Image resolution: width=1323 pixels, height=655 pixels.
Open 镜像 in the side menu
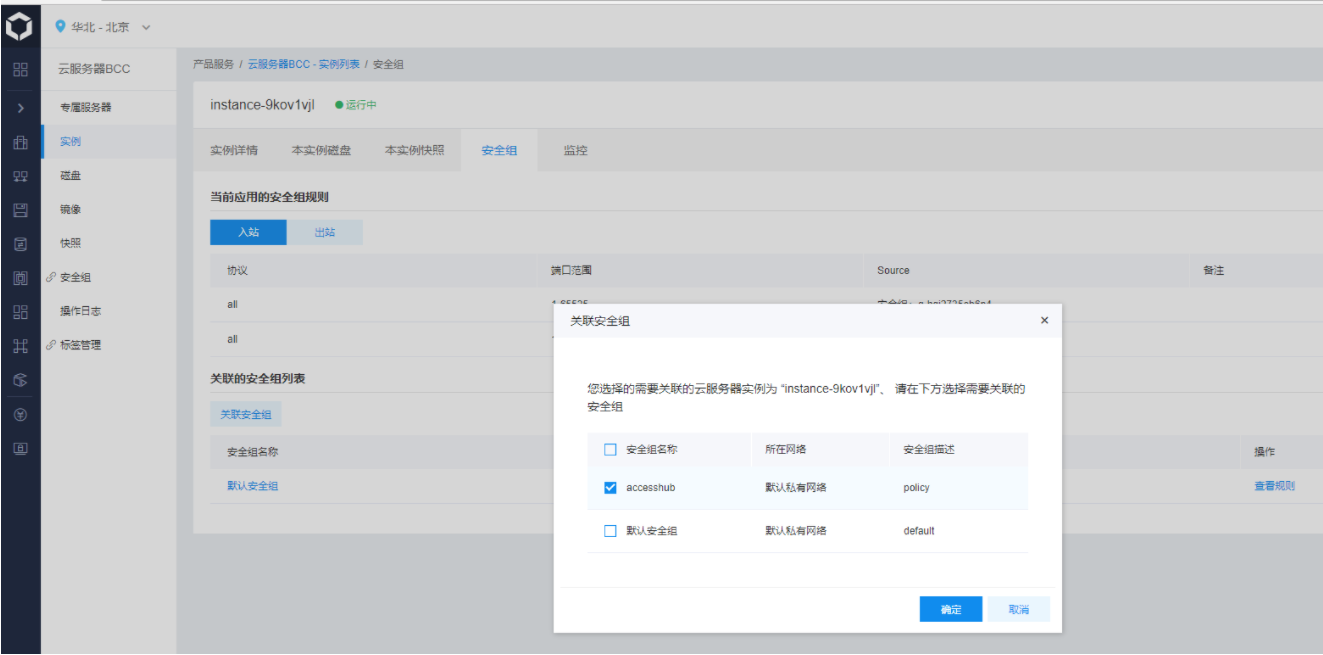pyautogui.click(x=70, y=210)
